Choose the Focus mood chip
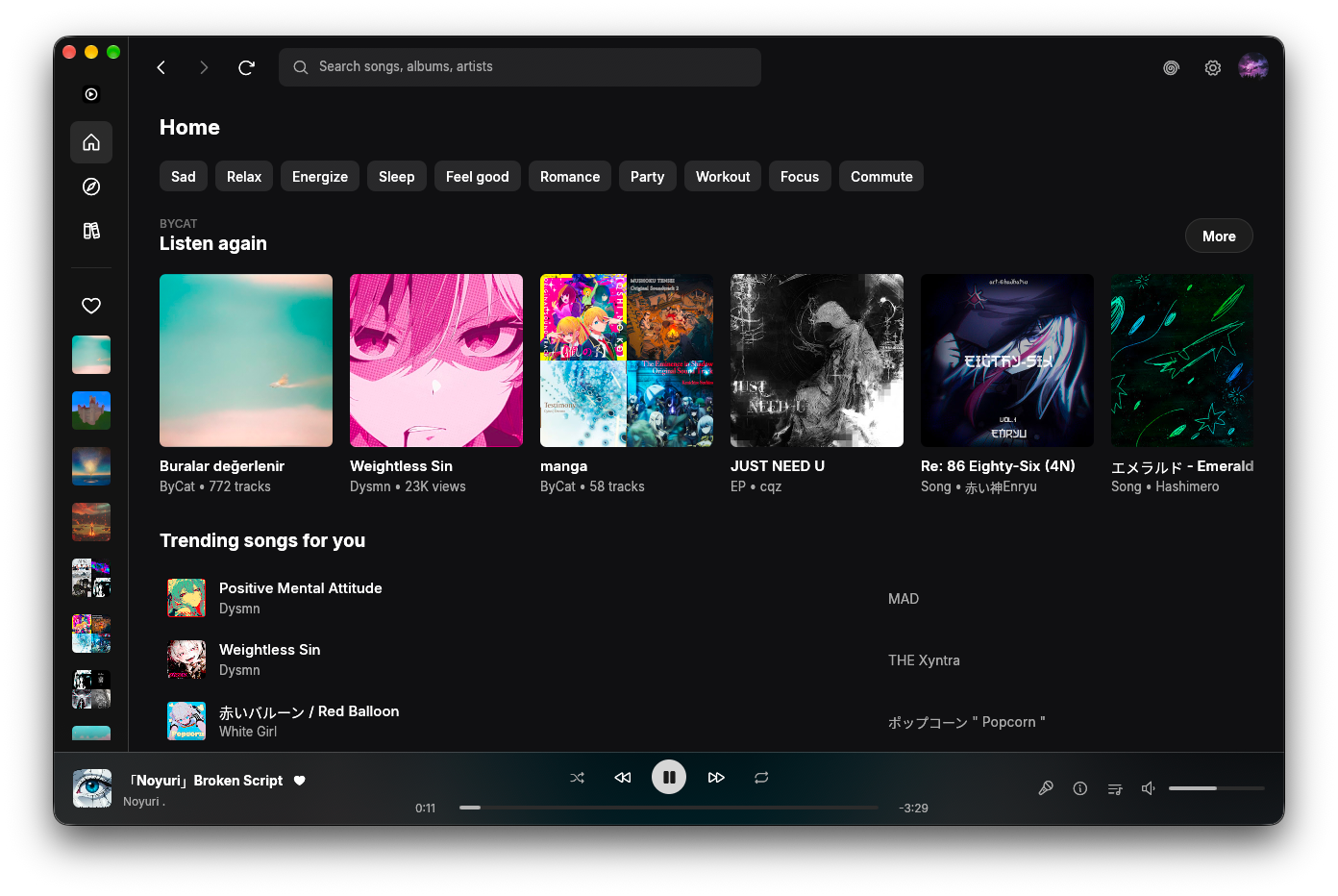The image size is (1338, 896). click(x=800, y=176)
